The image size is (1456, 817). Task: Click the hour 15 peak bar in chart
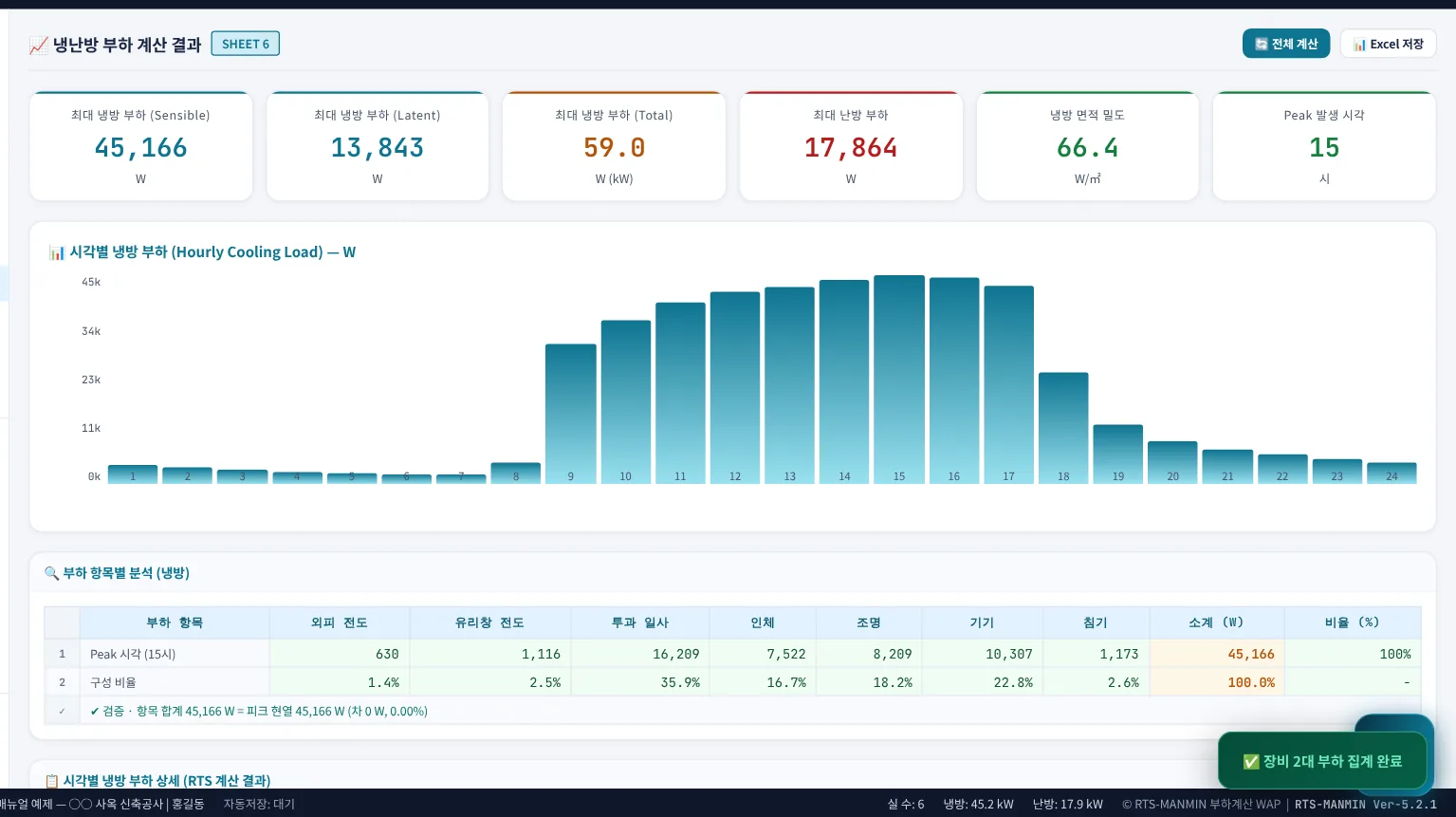pyautogui.click(x=899, y=380)
